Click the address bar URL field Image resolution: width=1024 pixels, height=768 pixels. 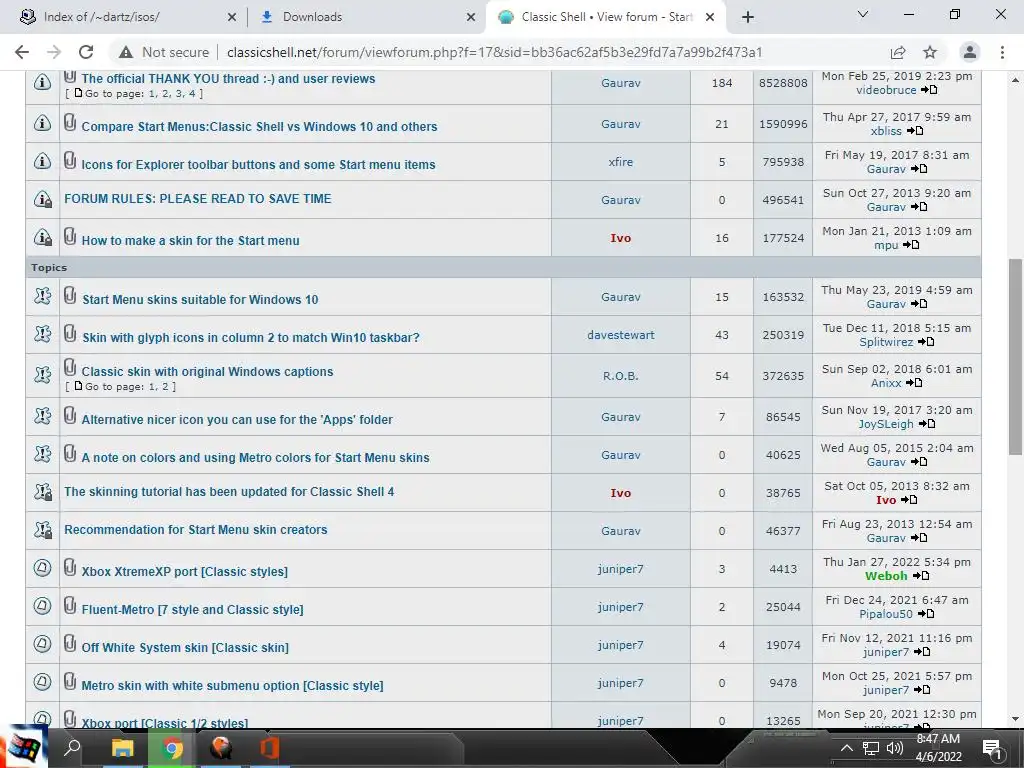tap(494, 52)
